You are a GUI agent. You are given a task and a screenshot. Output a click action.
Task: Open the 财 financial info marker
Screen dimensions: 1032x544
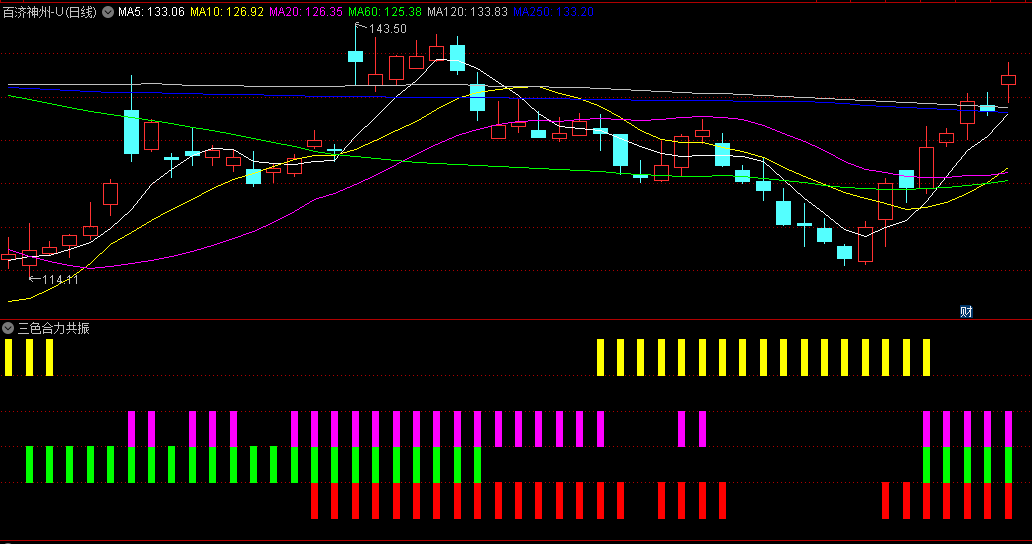click(x=966, y=312)
